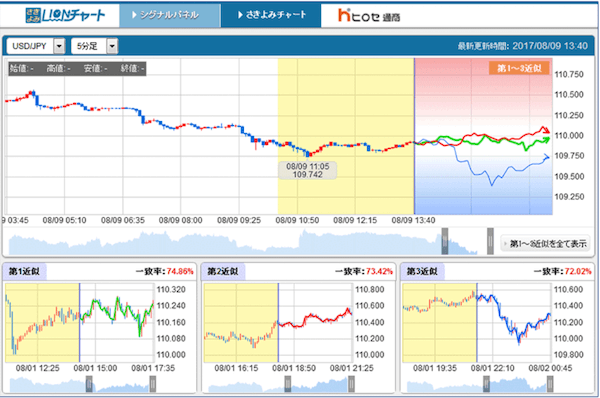The image size is (600, 398).
Task: Click the red forecast line arrow tip
Action: [546, 130]
